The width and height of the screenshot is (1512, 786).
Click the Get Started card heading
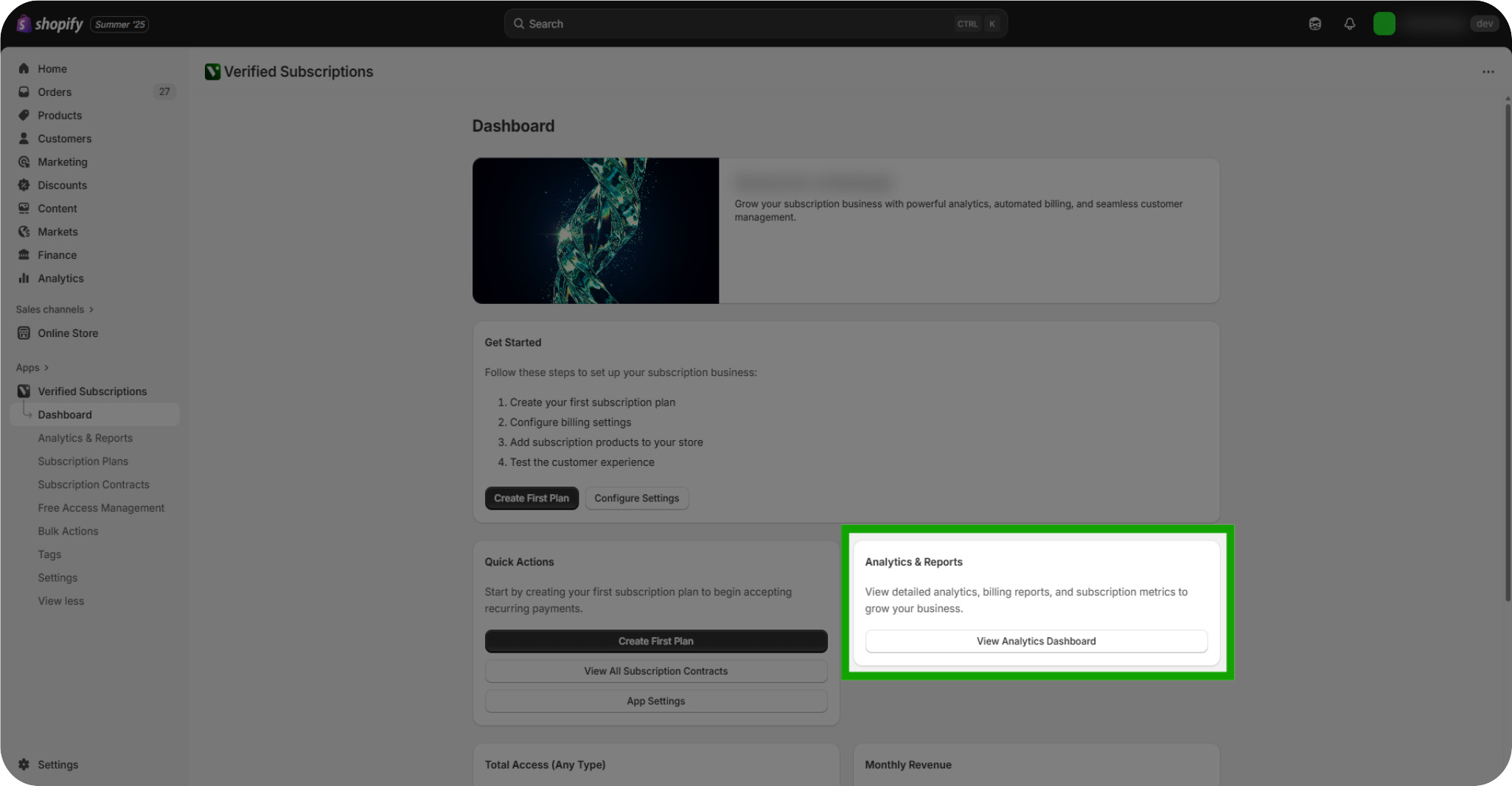(512, 342)
